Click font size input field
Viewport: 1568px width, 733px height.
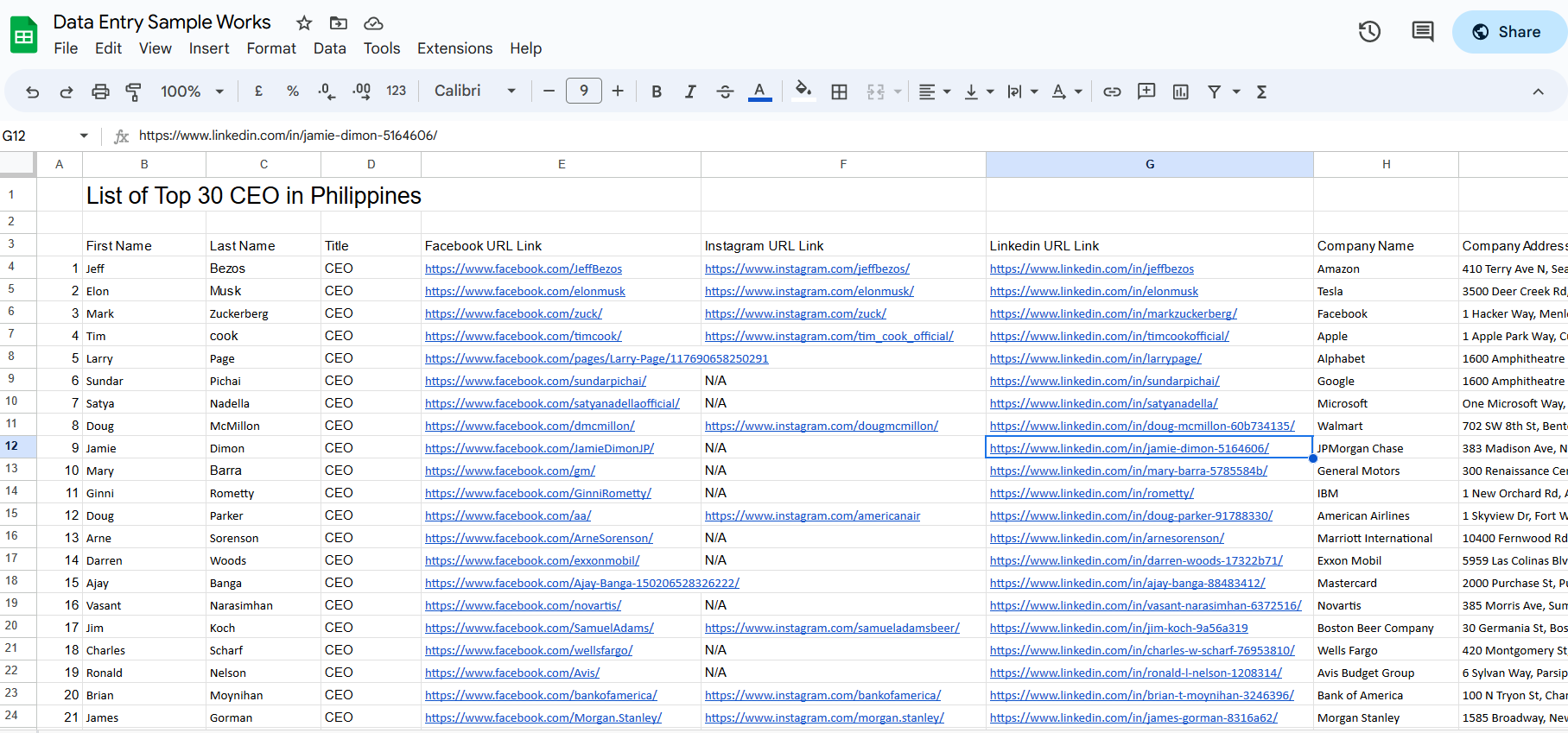pyautogui.click(x=584, y=91)
